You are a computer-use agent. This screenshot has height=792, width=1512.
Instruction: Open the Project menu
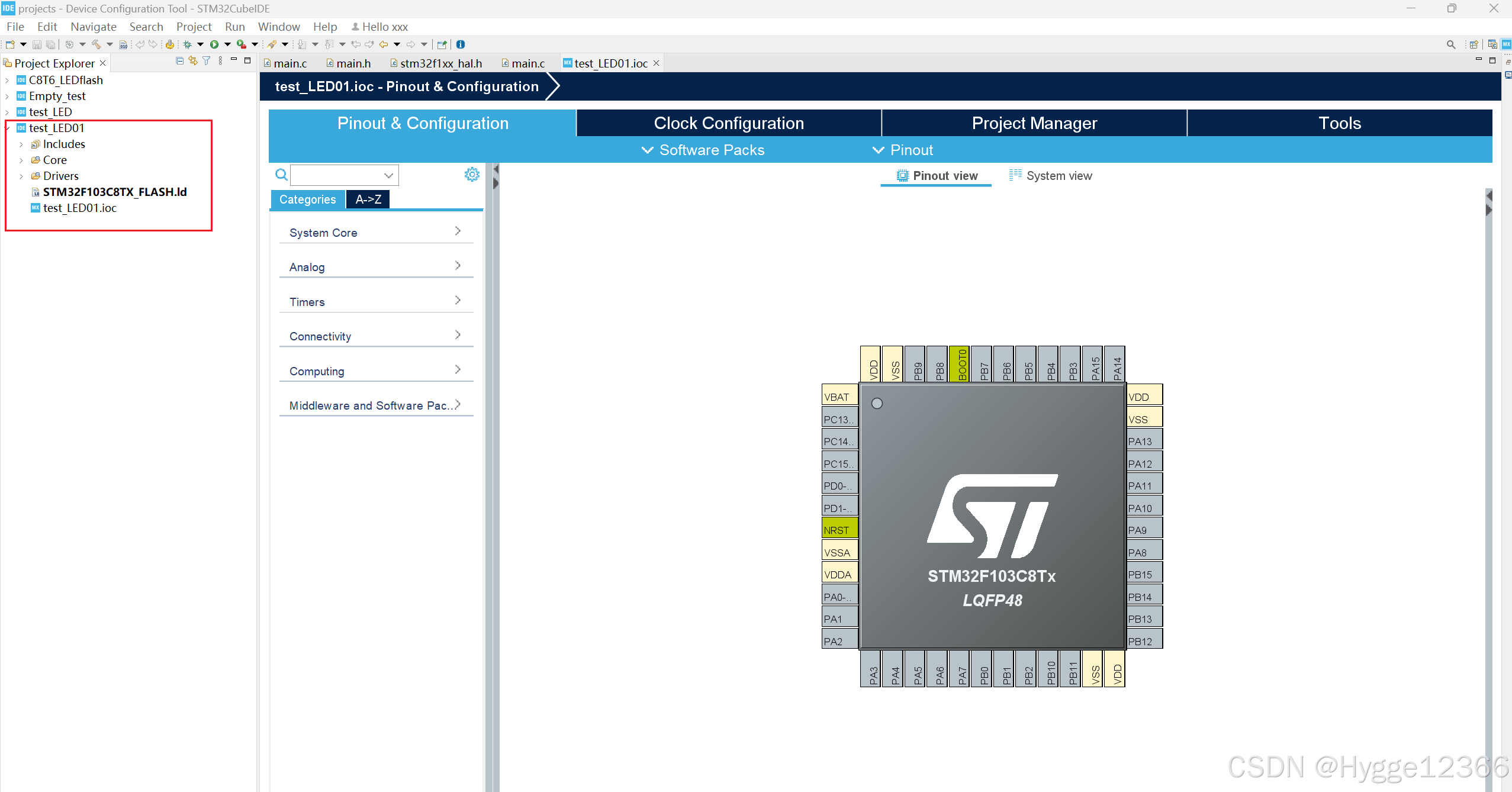pos(194,27)
